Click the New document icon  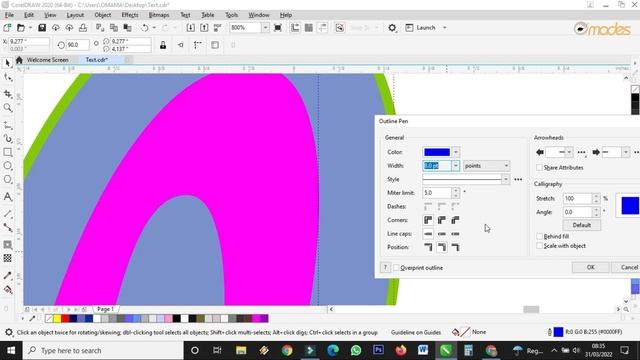click(x=7, y=28)
